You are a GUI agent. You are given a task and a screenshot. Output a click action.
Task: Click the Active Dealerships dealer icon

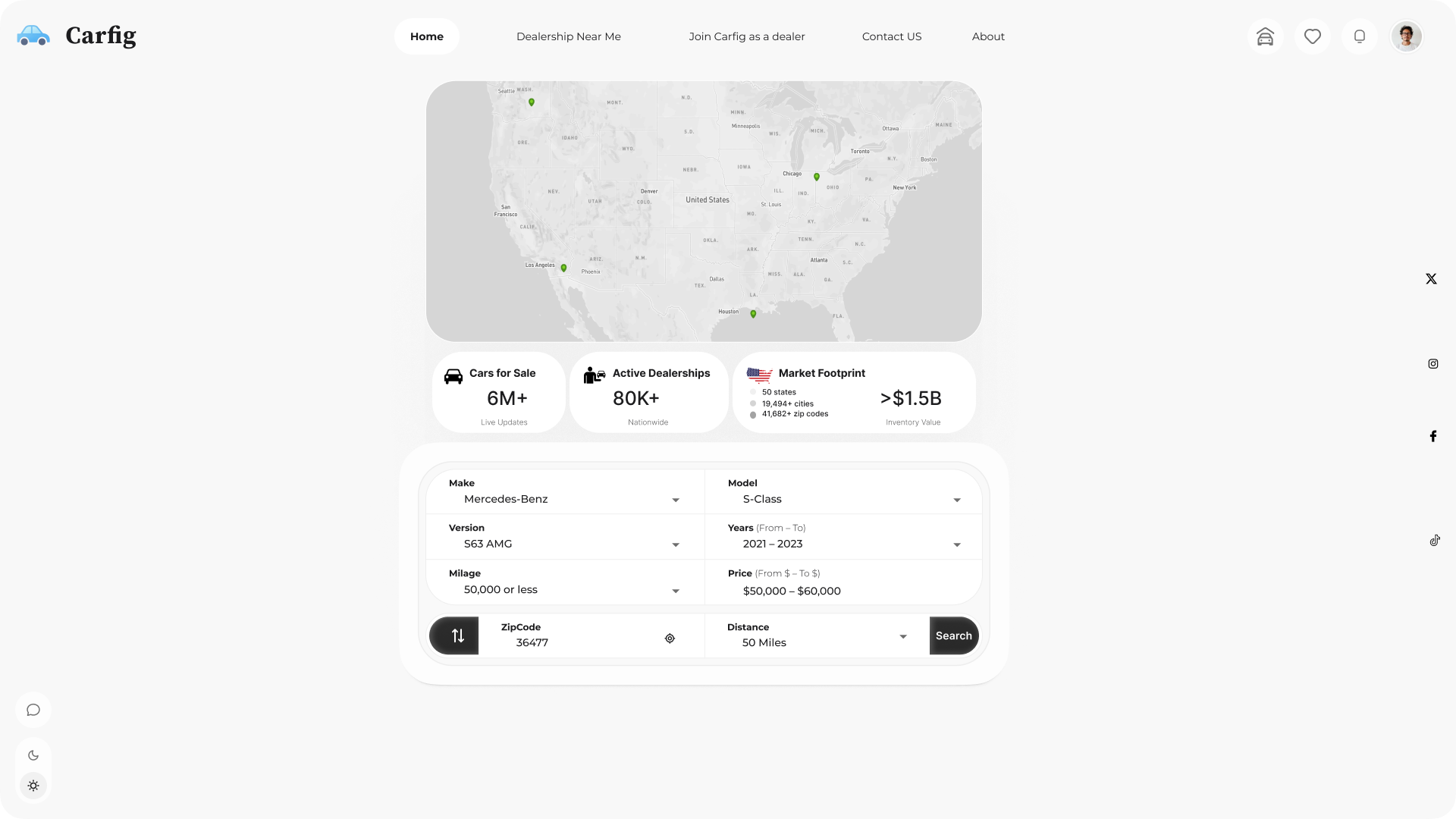pos(595,375)
